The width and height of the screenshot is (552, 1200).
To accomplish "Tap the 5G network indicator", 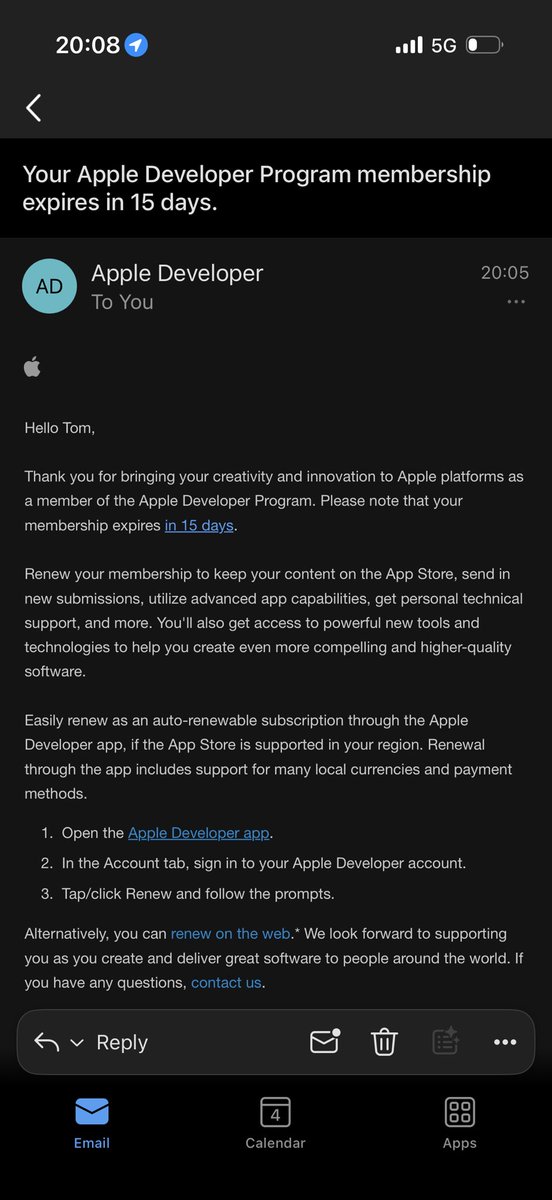I will click(443, 45).
